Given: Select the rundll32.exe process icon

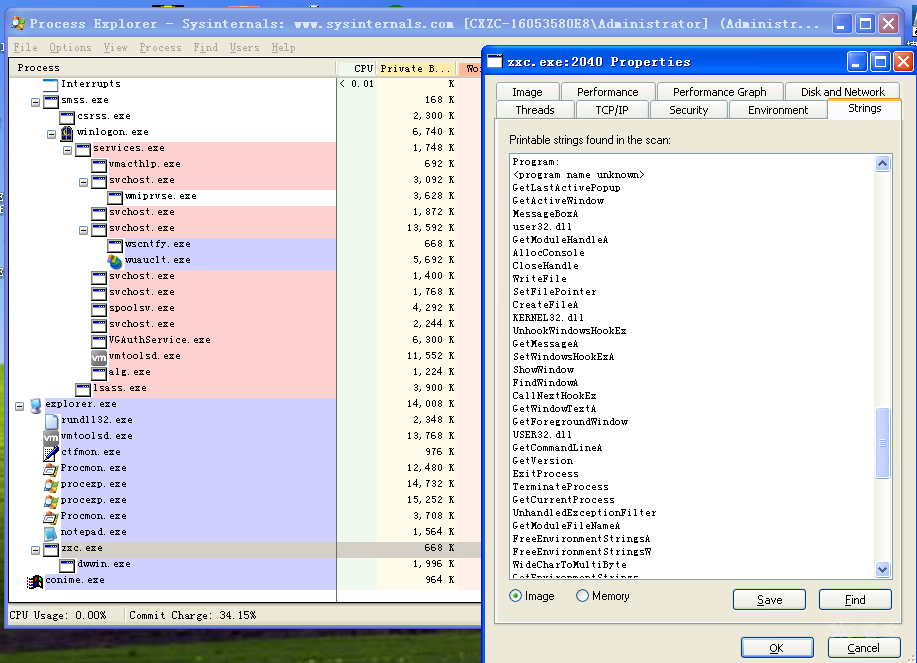Looking at the screenshot, I should pos(51,420).
